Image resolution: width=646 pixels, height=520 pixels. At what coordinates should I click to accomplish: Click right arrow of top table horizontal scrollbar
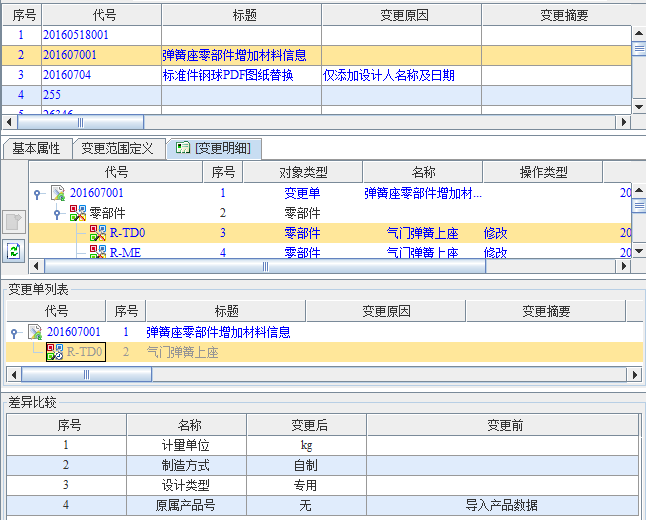click(624, 122)
